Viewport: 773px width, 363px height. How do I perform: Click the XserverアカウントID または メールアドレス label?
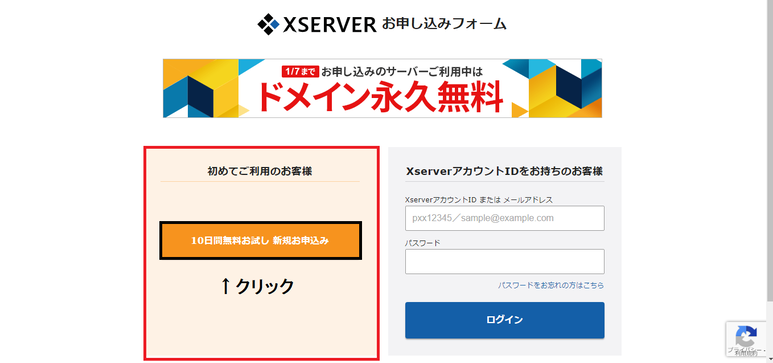(x=479, y=200)
